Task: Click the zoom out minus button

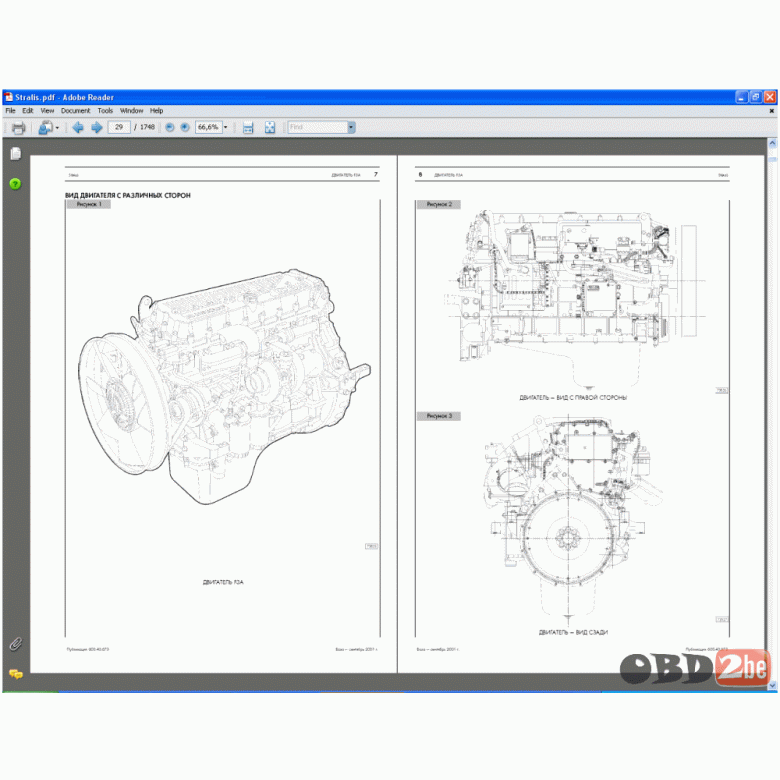Action: [x=170, y=127]
